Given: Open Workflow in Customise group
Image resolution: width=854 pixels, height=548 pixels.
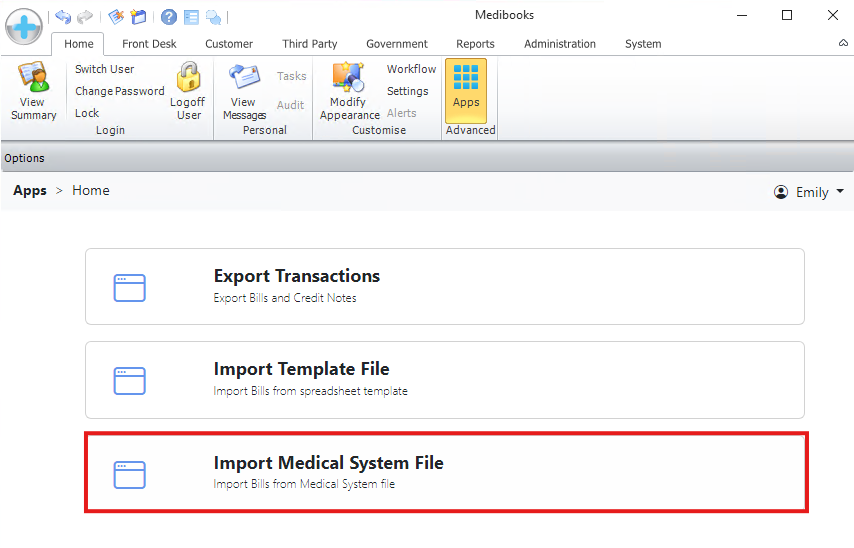Looking at the screenshot, I should pos(411,69).
